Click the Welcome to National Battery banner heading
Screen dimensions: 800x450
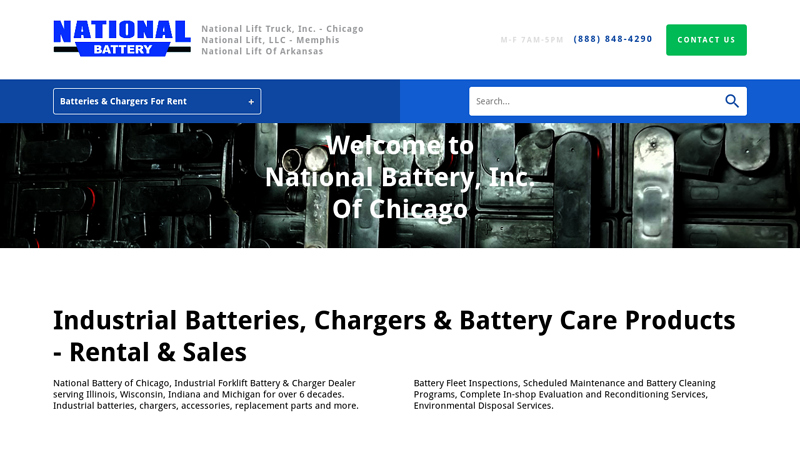click(400, 178)
